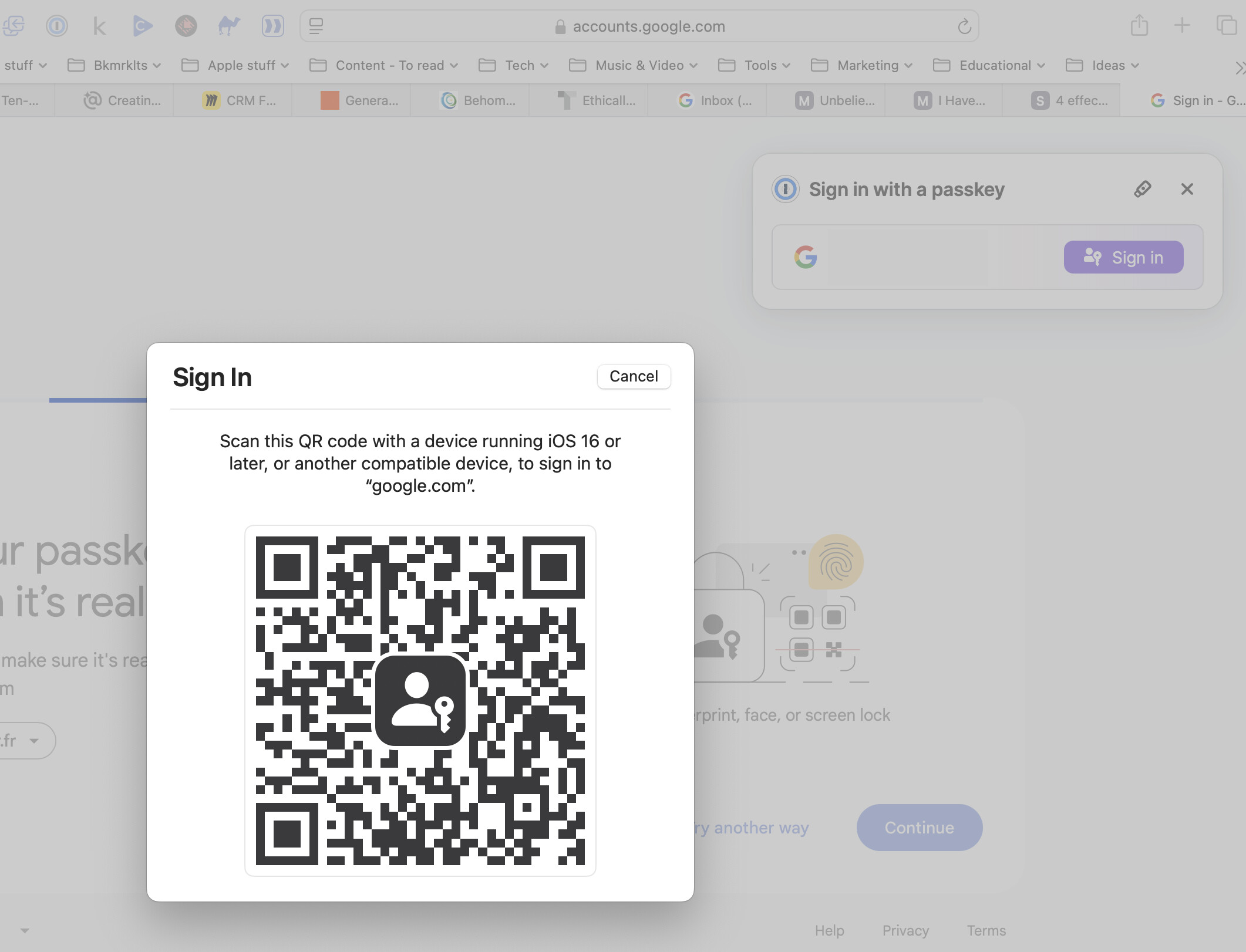Open the Help link in footer
This screenshot has height=952, width=1246.
coord(829,930)
